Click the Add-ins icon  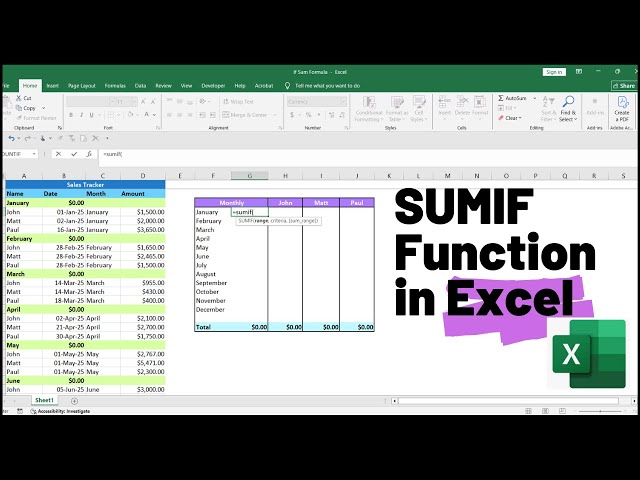[x=595, y=102]
